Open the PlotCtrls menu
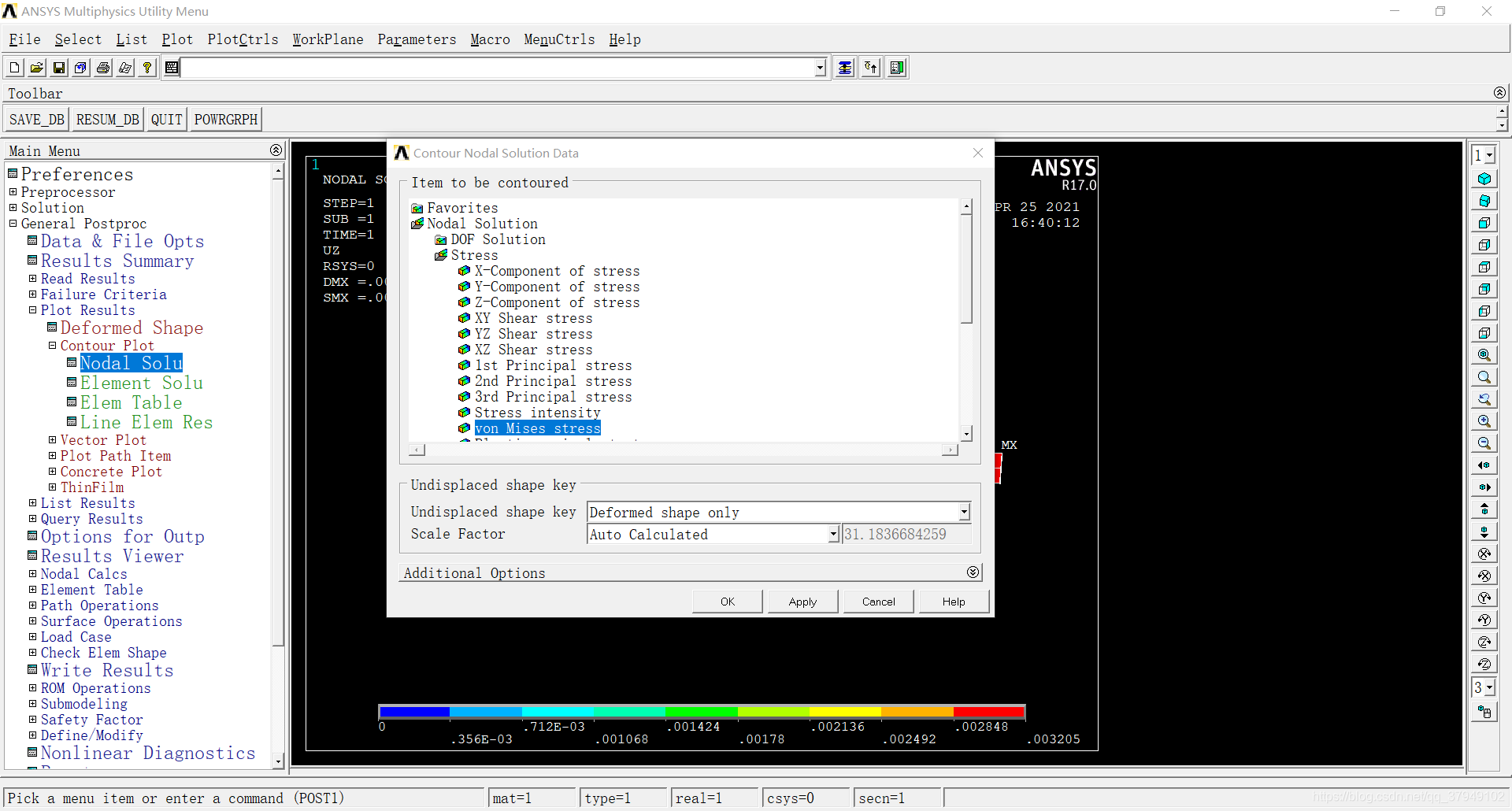Viewport: 1512px width, 811px height. pyautogui.click(x=243, y=39)
